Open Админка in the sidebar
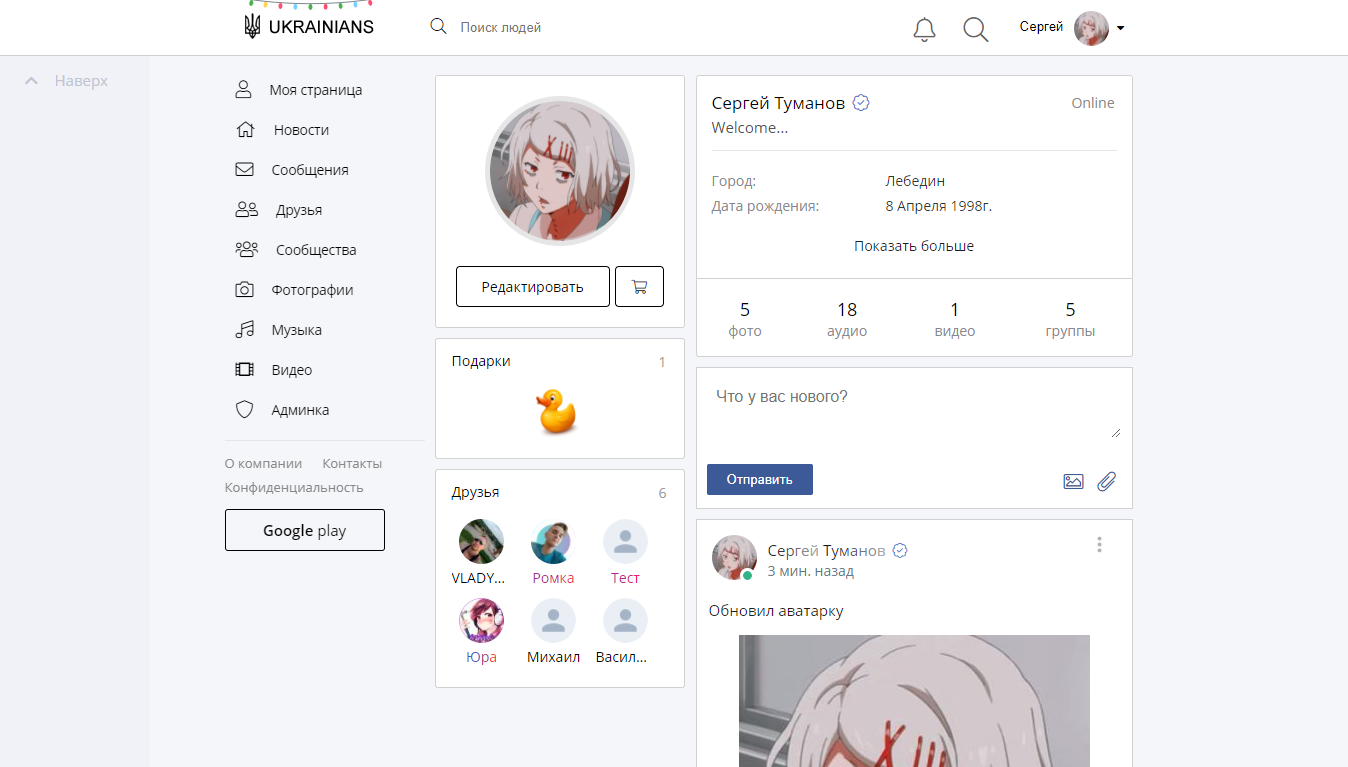 (x=300, y=410)
